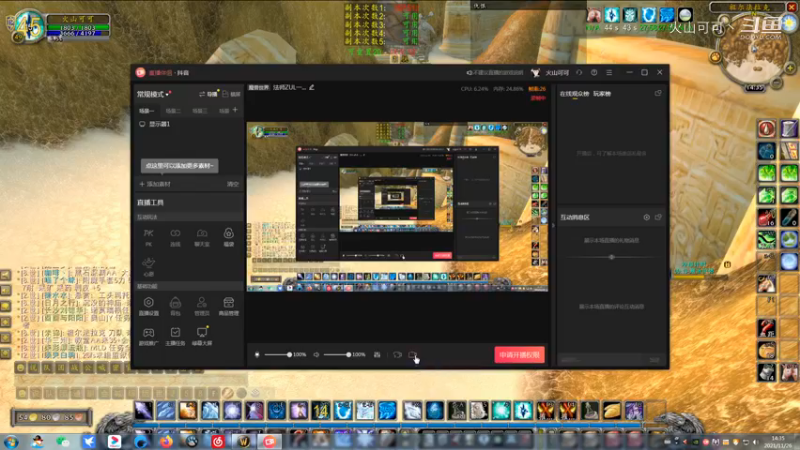The height and width of the screenshot is (450, 800).
Task: Edit the stream title with pencil icon
Action: tap(312, 87)
